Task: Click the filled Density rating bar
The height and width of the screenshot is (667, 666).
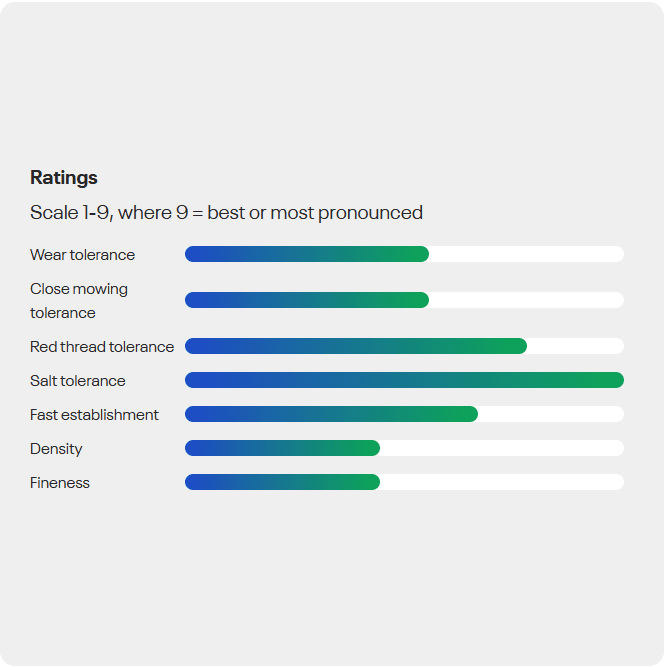Action: (282, 448)
